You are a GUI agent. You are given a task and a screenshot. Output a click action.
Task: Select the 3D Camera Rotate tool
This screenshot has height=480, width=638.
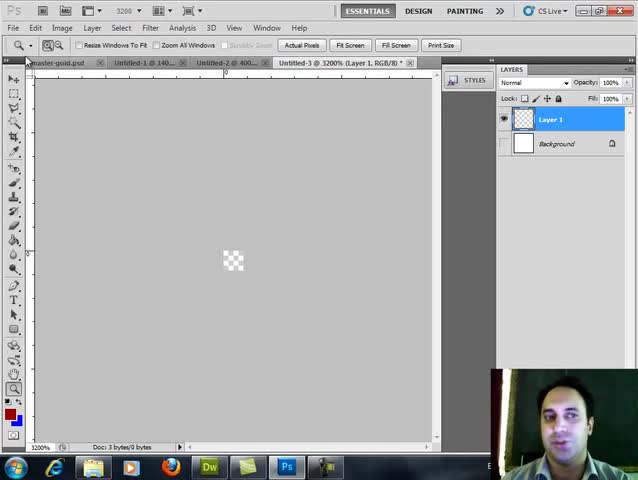coord(13,360)
